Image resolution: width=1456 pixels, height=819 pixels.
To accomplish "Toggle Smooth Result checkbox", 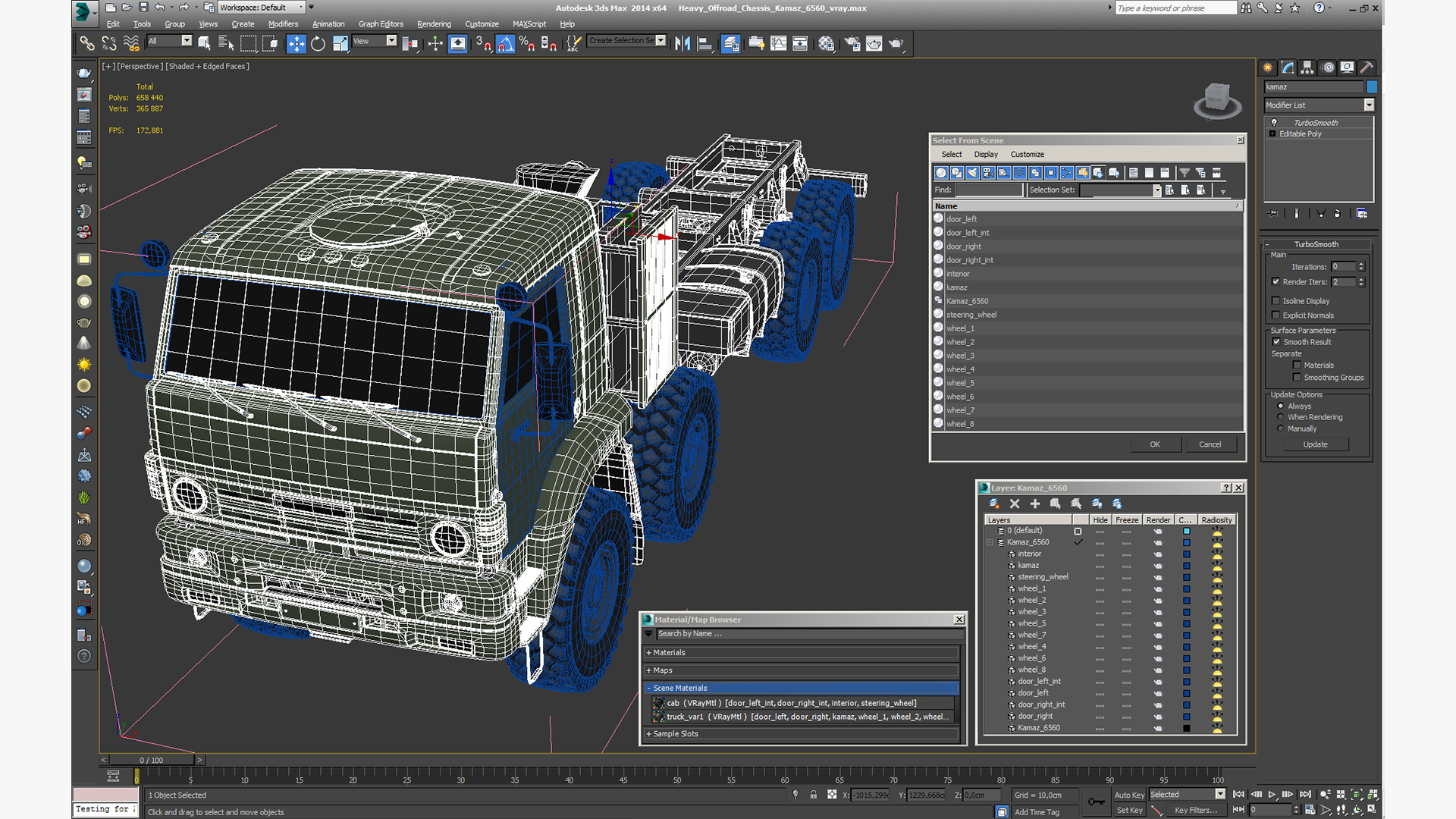I will tap(1276, 342).
